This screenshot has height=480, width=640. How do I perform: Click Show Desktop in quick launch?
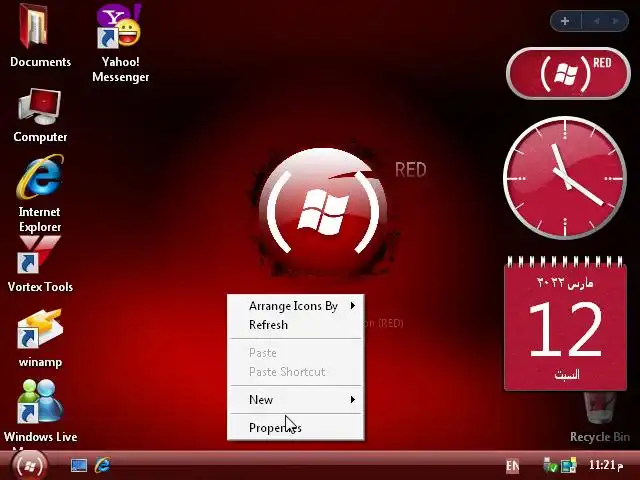coord(79,465)
